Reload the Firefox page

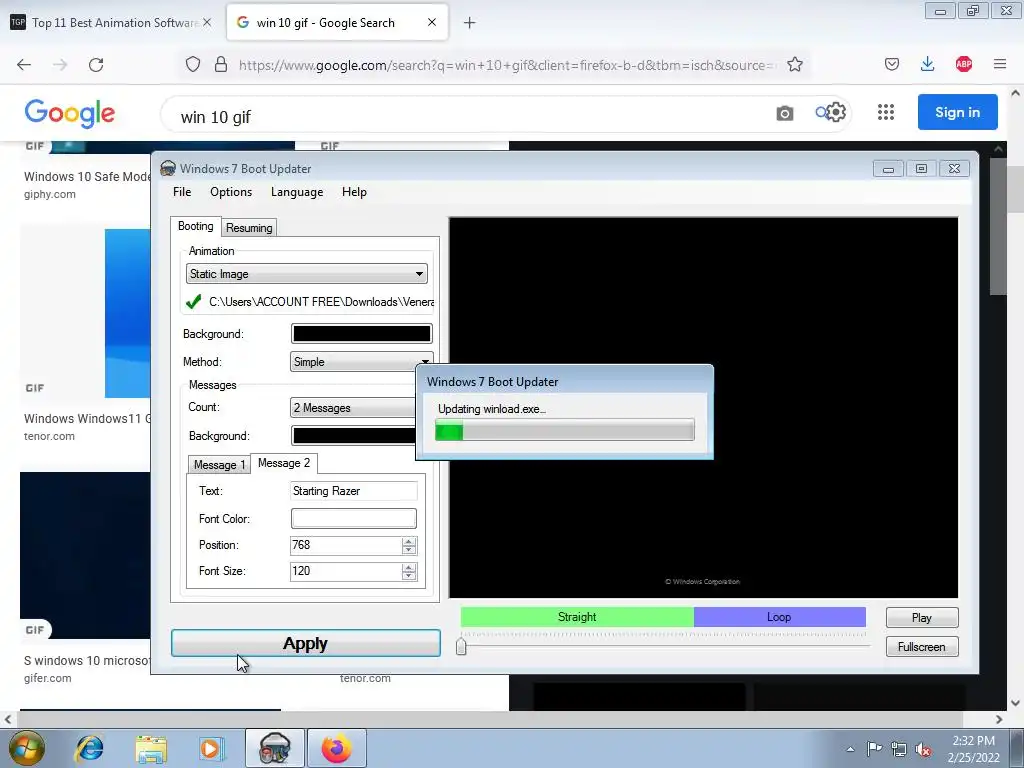coord(96,65)
